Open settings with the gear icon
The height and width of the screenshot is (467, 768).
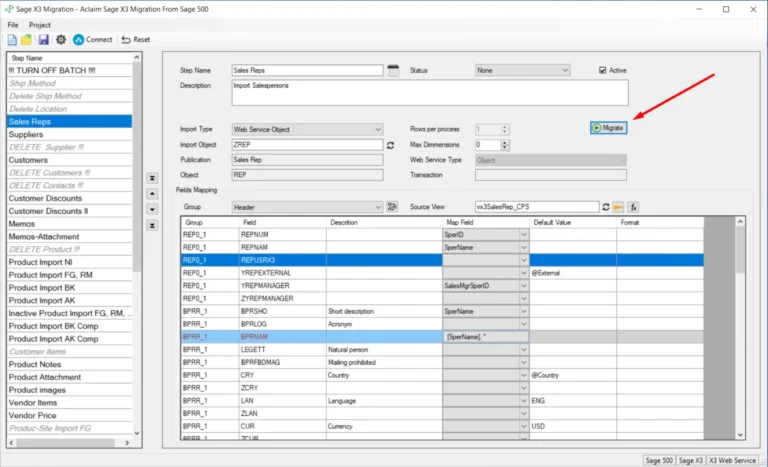[x=61, y=40]
